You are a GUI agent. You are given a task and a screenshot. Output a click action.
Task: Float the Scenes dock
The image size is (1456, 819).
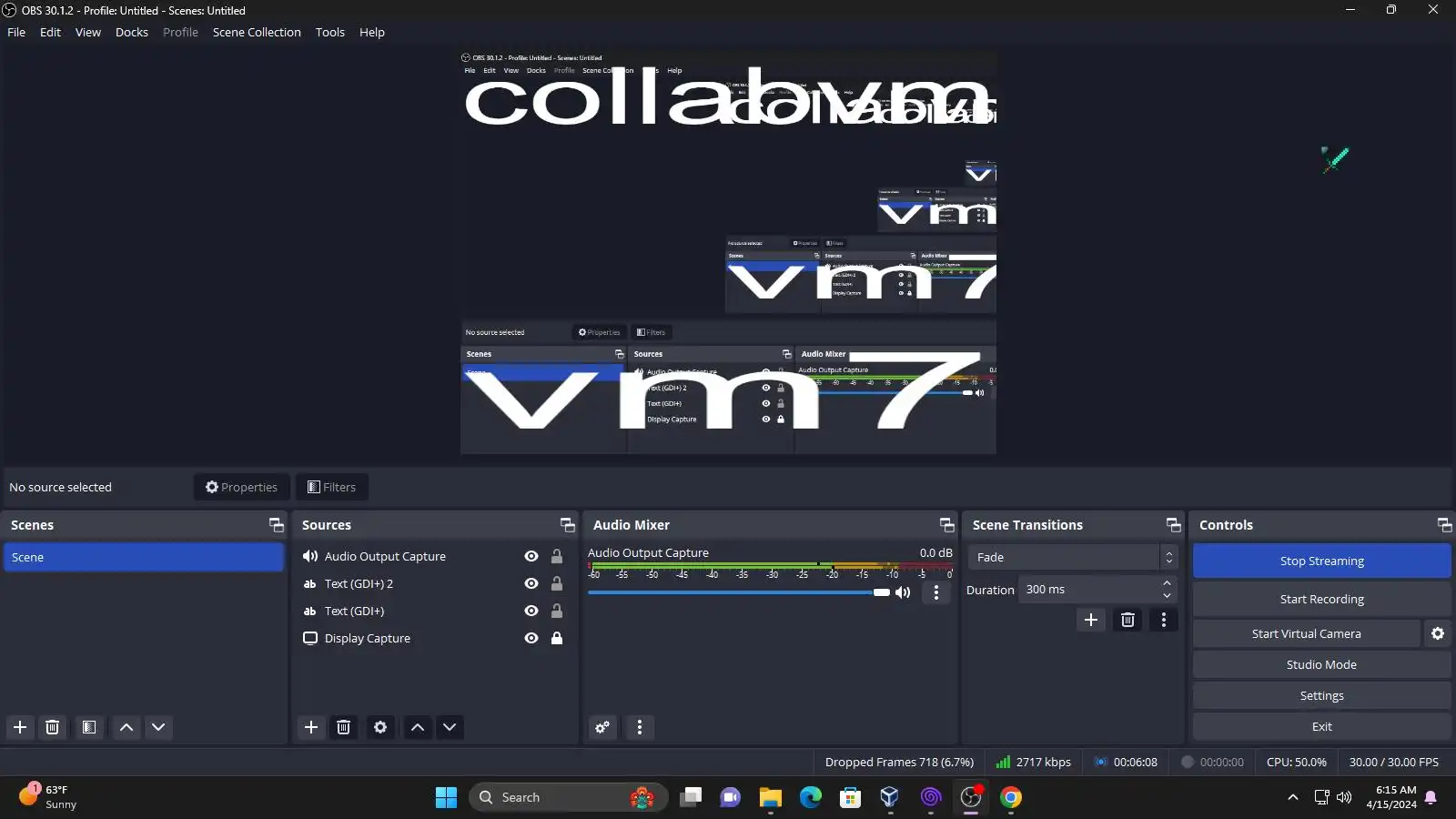(276, 525)
